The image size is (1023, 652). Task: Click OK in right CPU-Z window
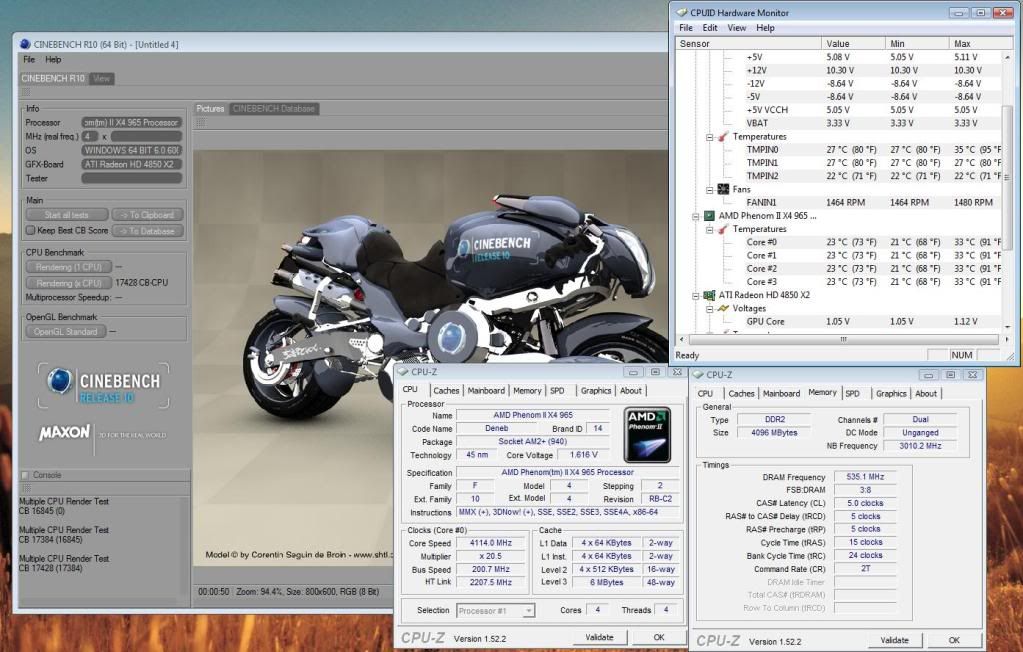[x=954, y=640]
